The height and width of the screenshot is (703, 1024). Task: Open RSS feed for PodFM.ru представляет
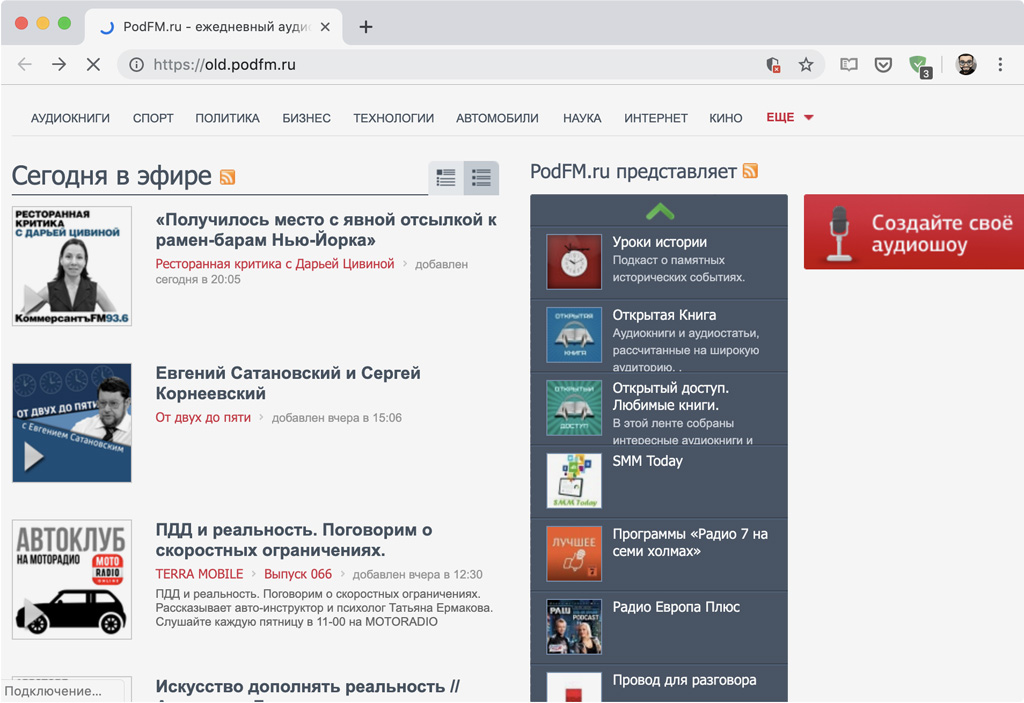750,171
